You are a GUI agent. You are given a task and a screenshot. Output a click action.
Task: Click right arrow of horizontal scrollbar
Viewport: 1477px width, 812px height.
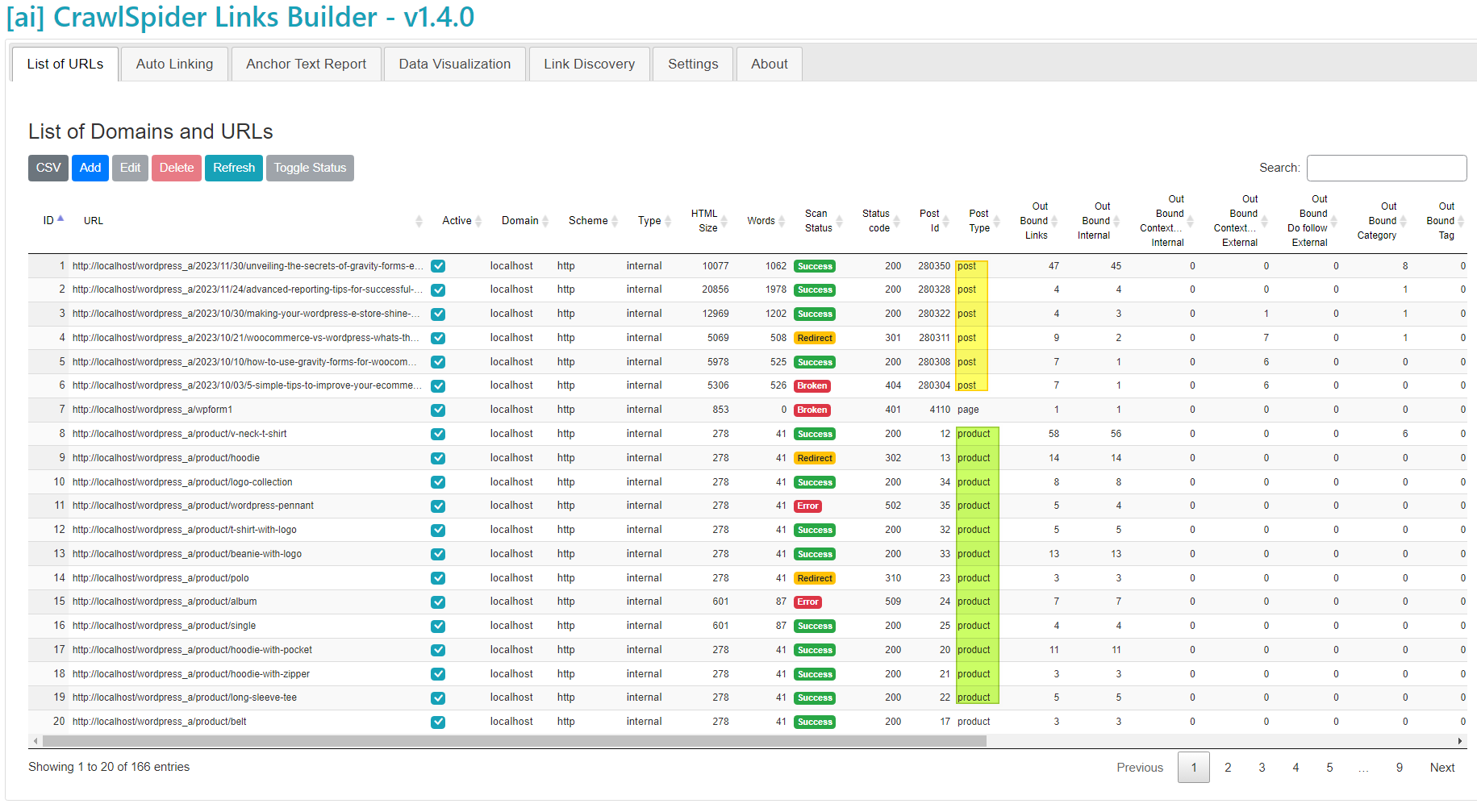[1459, 741]
